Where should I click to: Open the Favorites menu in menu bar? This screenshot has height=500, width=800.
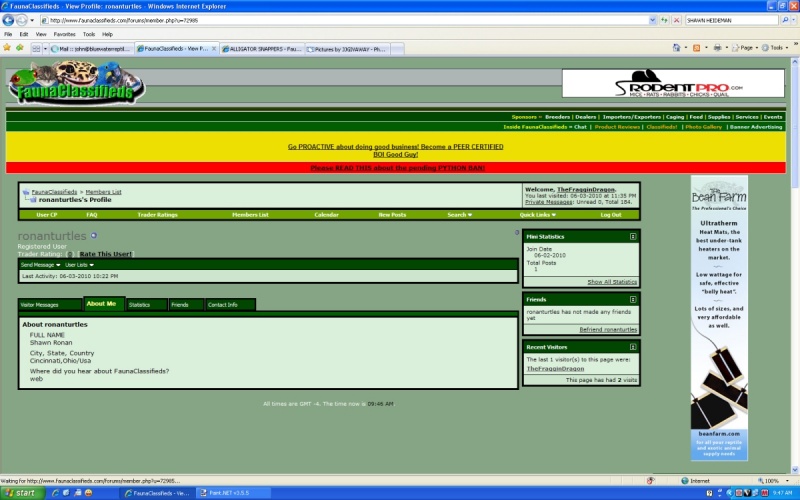coord(64,34)
